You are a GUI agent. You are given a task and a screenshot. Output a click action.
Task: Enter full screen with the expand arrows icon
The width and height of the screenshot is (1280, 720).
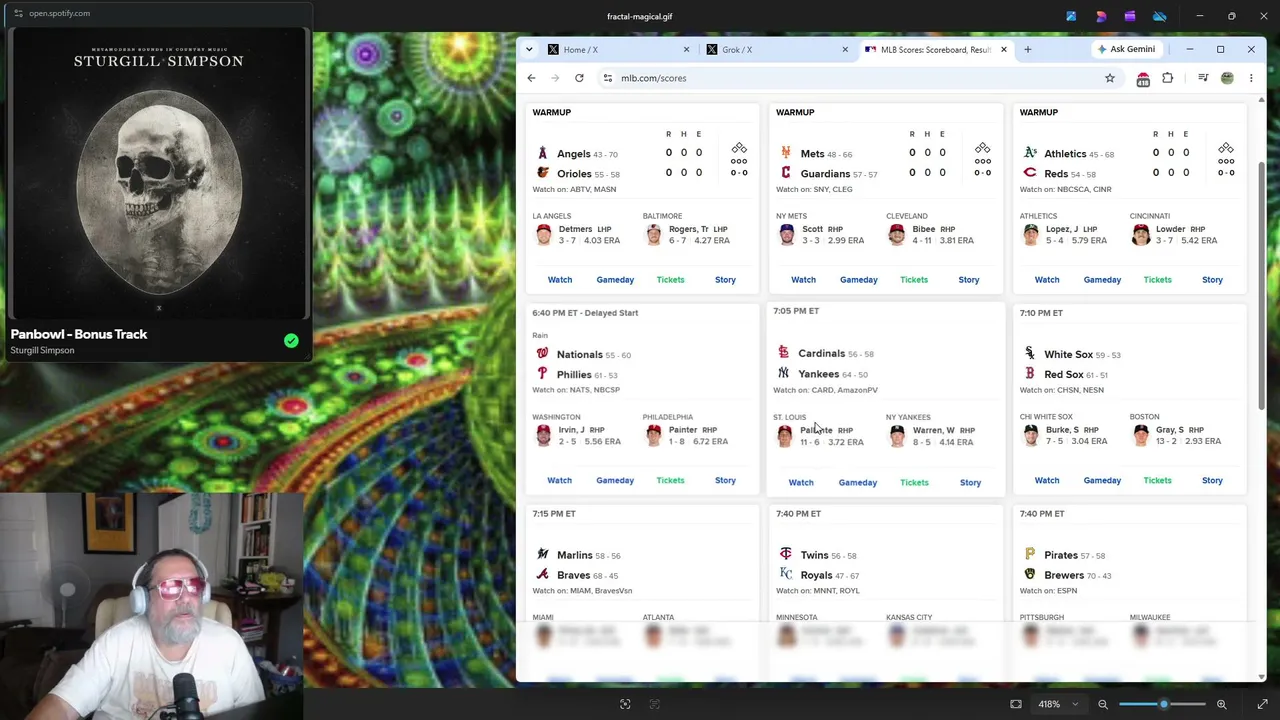click(x=1262, y=704)
